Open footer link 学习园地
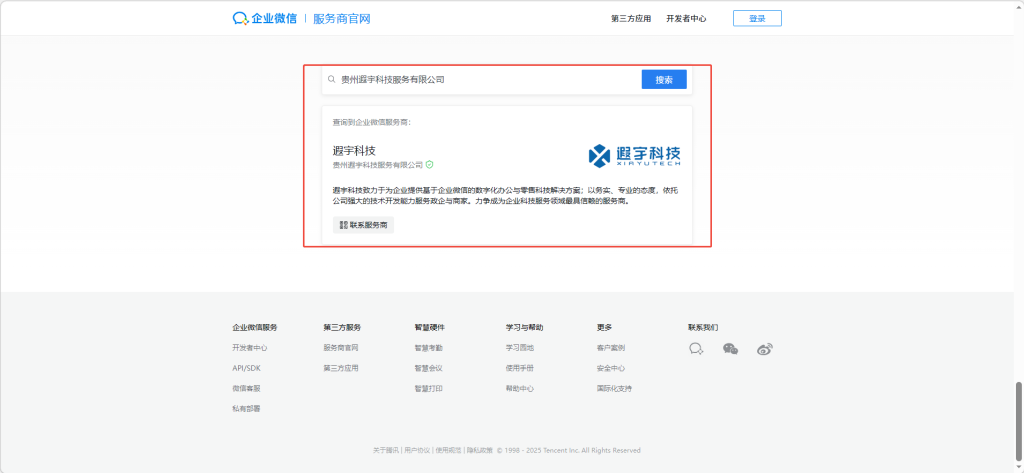Viewport: 1024px width, 473px height. (520, 348)
